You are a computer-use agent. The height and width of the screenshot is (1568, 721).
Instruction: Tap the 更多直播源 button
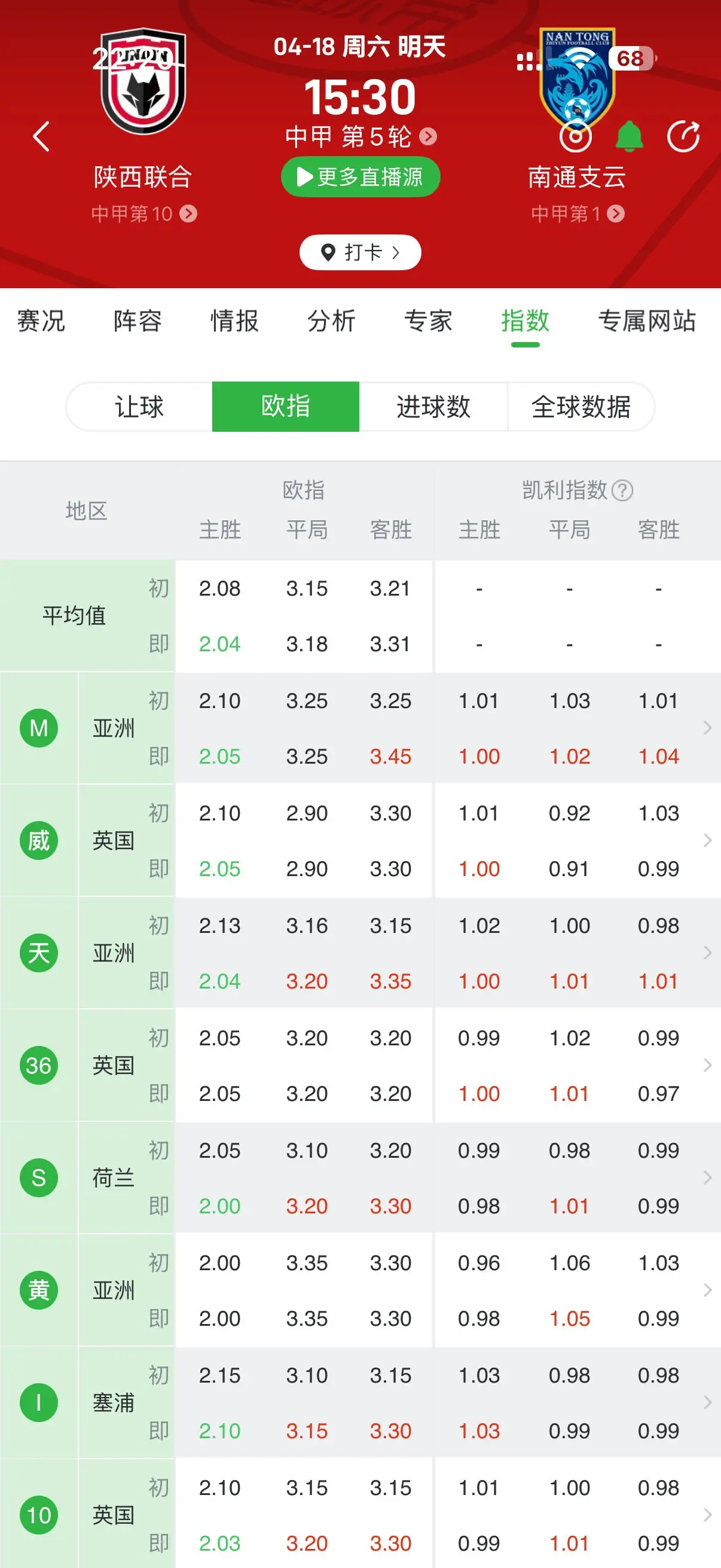[x=360, y=177]
